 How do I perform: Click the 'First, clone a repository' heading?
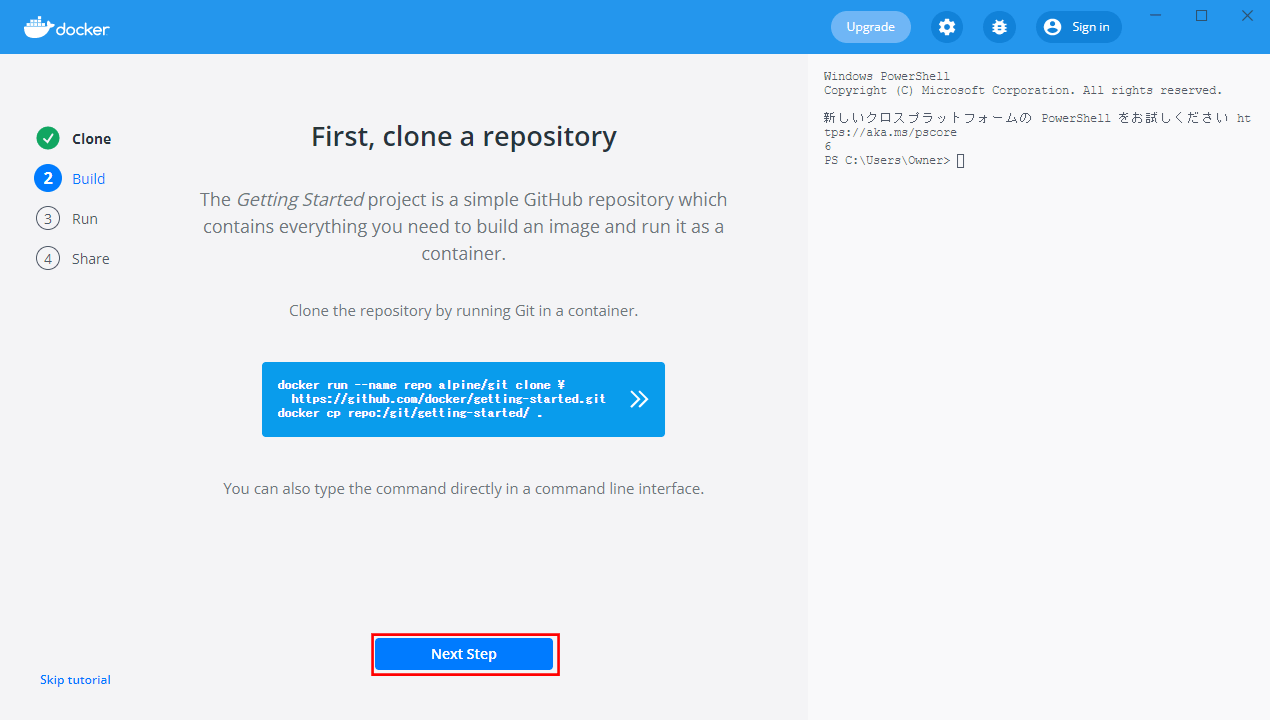tap(464, 136)
